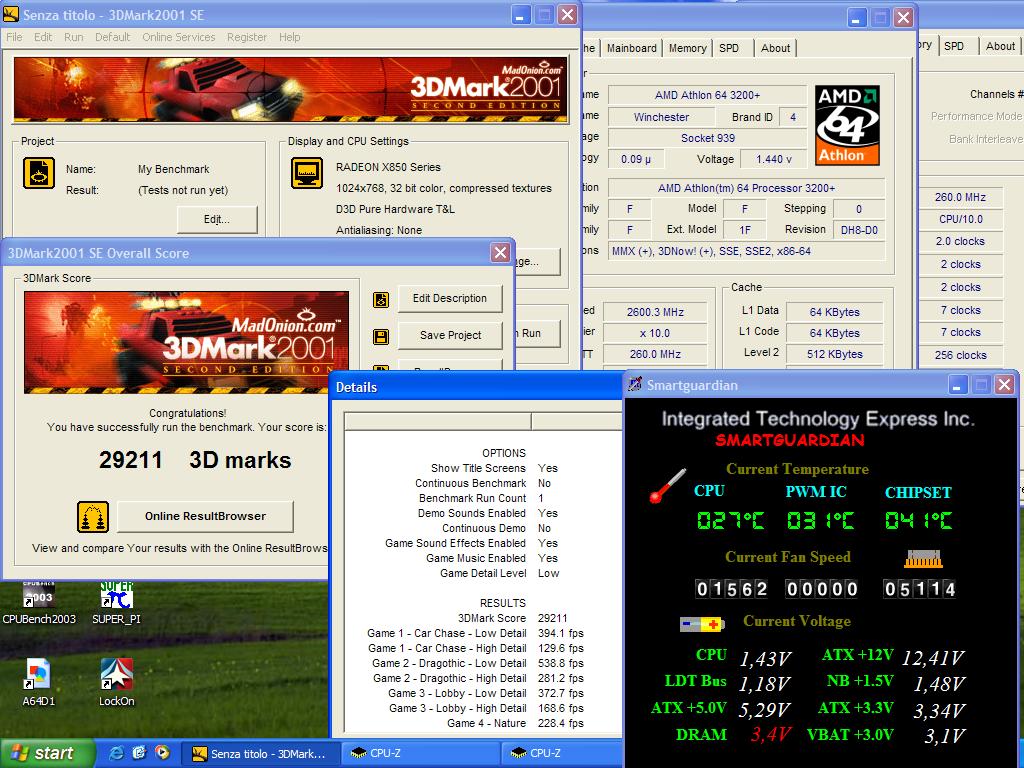Click the Edit Description button
The image size is (1024, 768).
pyautogui.click(x=450, y=298)
